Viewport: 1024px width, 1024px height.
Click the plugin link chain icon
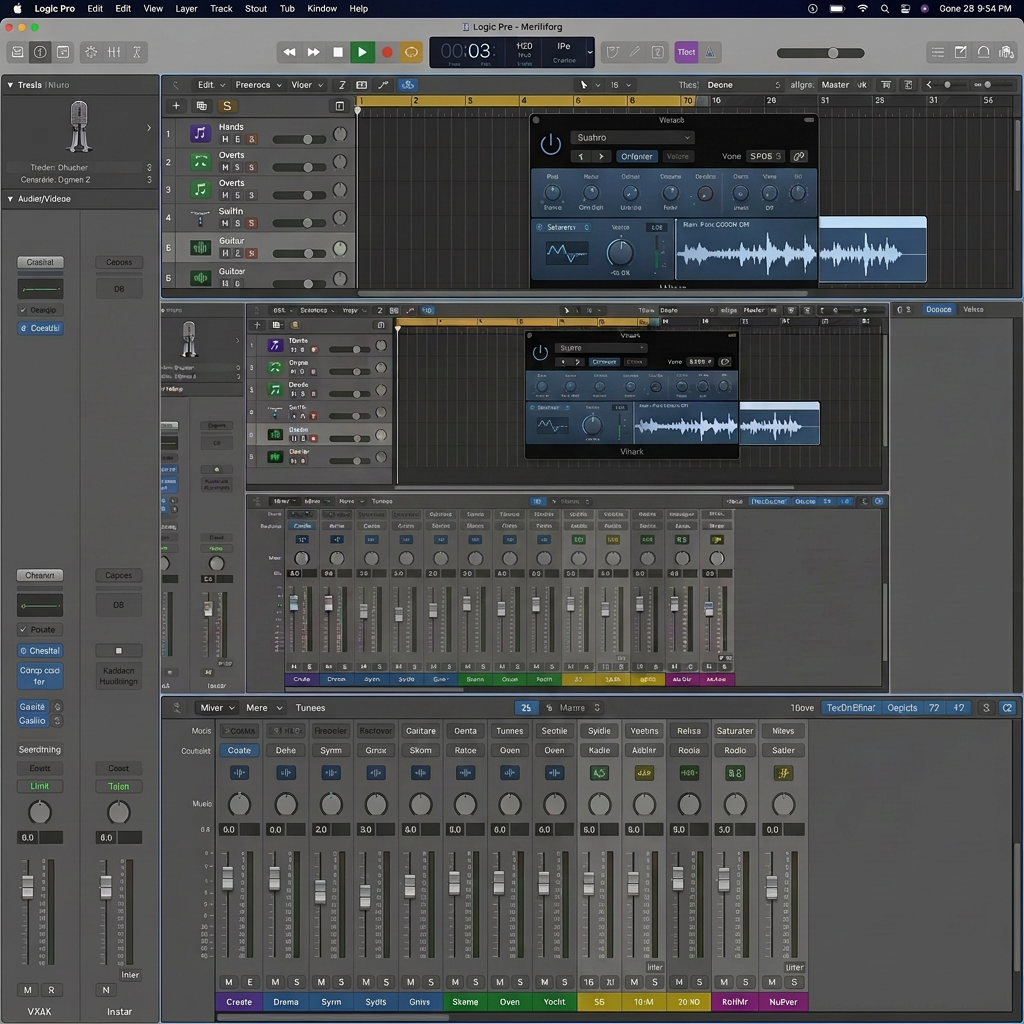tap(798, 156)
